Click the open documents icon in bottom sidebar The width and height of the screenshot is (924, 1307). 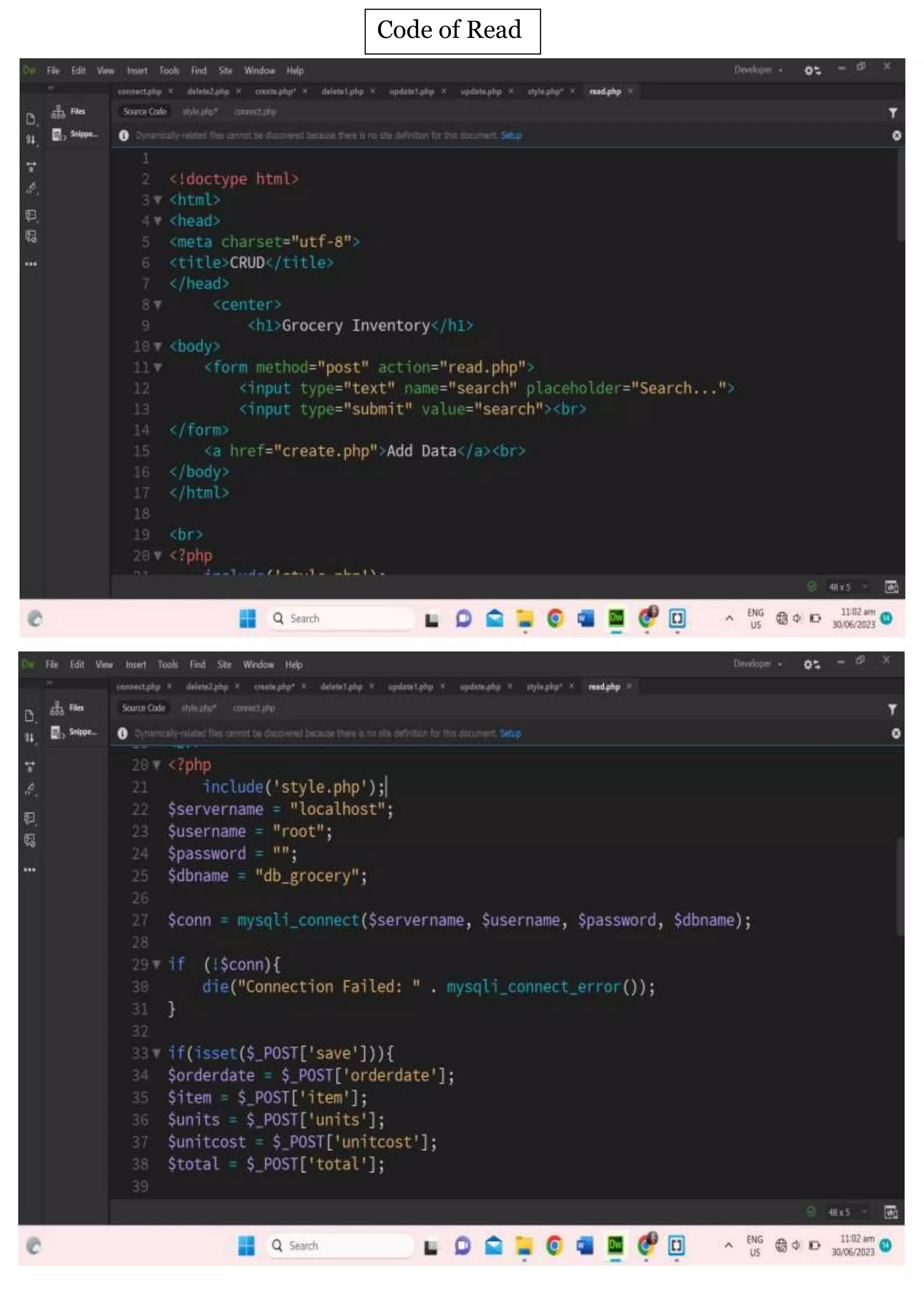[30, 715]
